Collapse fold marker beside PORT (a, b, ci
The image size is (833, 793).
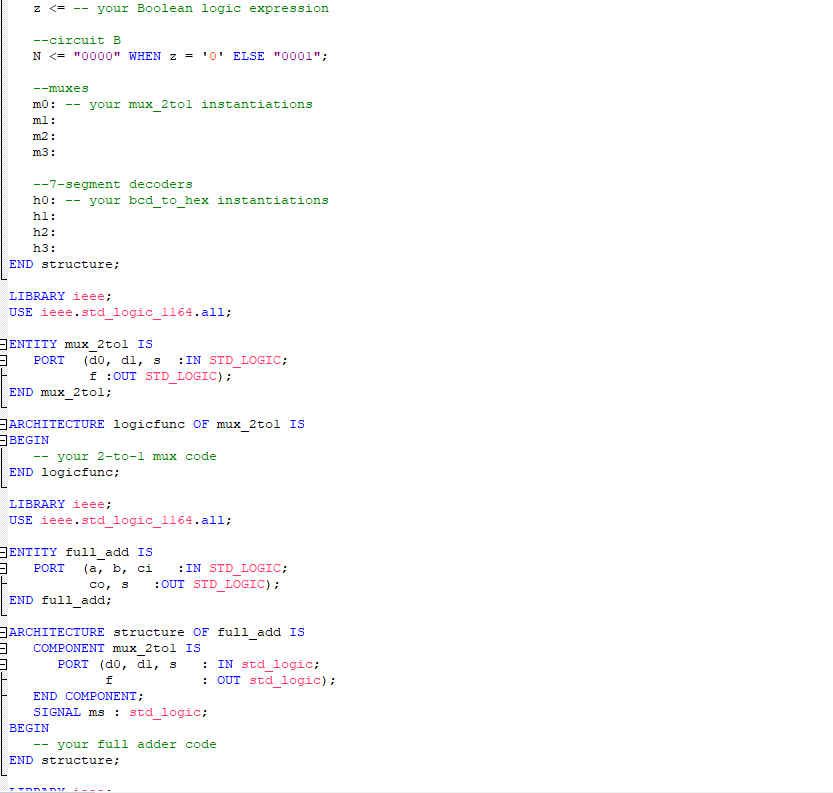(3, 568)
